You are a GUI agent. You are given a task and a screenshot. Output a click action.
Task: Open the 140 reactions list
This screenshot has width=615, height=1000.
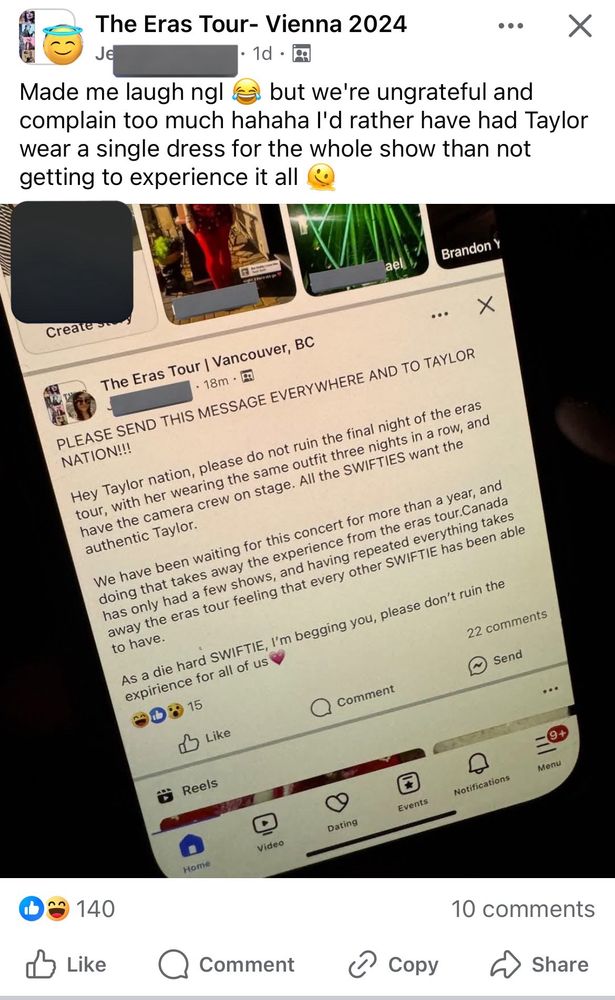[x=67, y=909]
